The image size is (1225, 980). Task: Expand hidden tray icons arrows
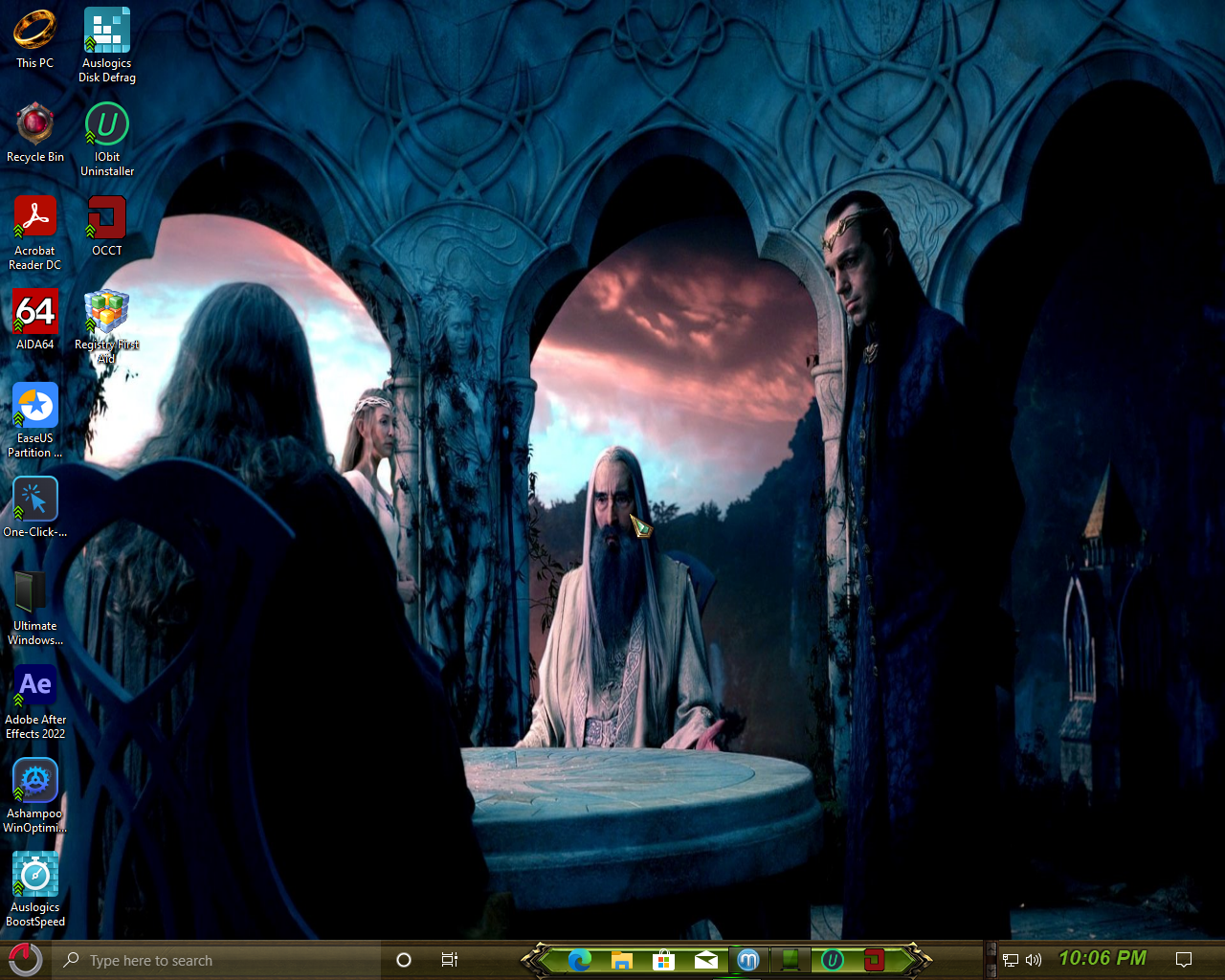[991, 960]
